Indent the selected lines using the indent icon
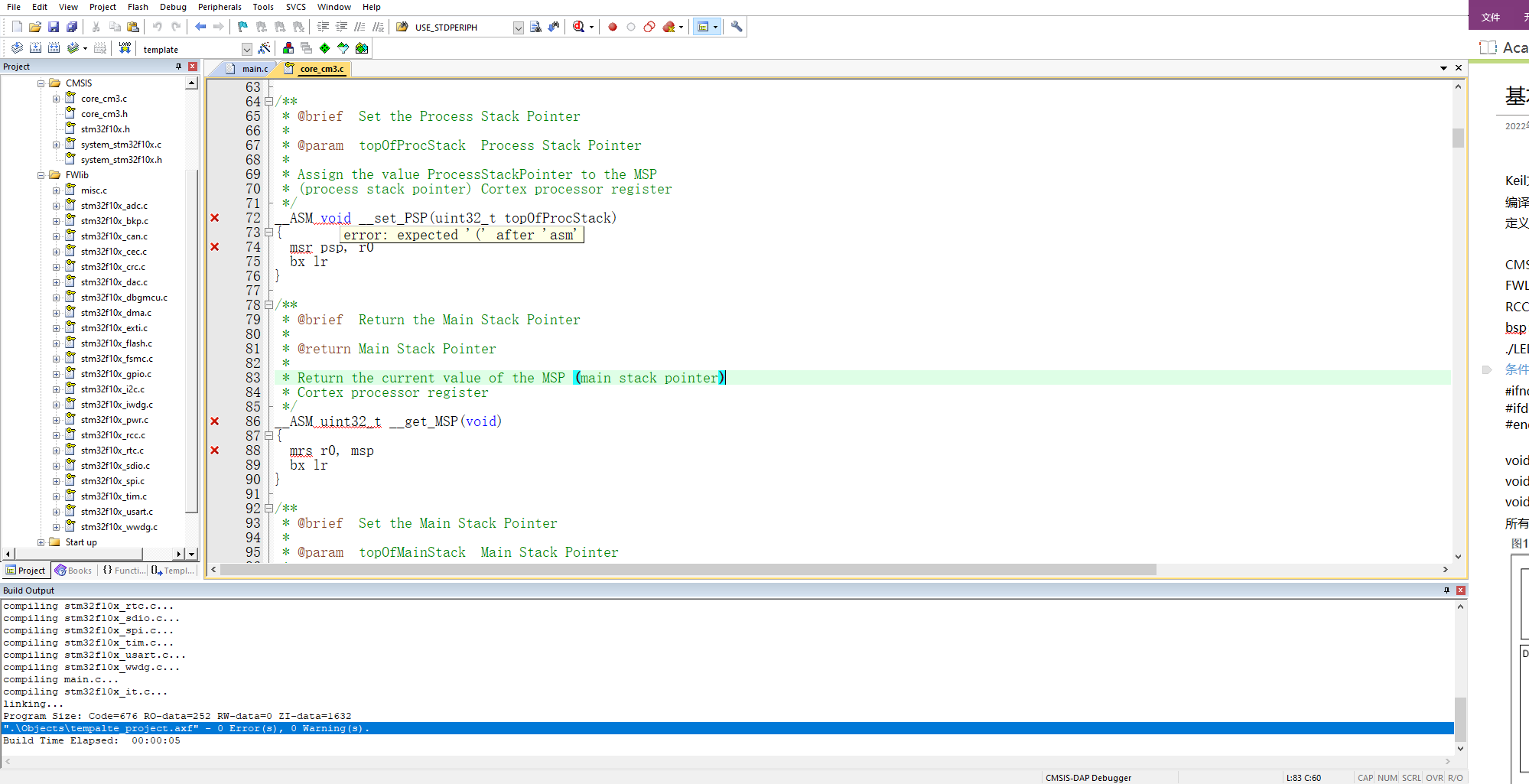The height and width of the screenshot is (784, 1529). [x=324, y=27]
